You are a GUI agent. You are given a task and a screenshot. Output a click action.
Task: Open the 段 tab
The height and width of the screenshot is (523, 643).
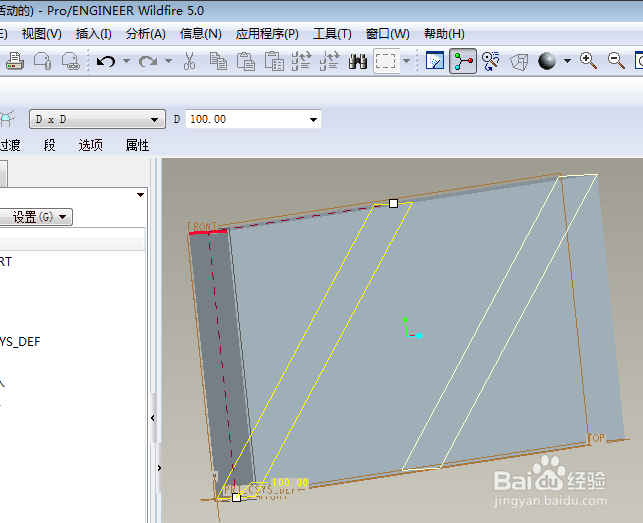[50, 145]
